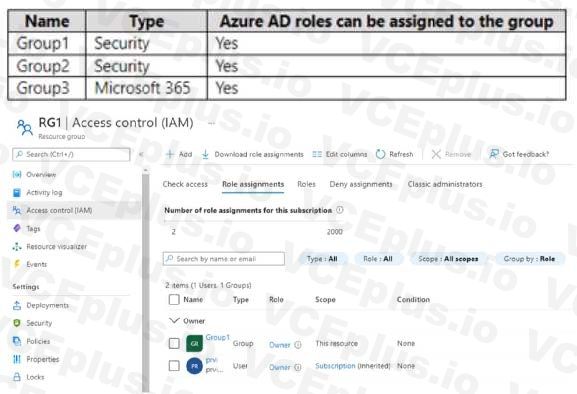Click the role assignments usage bar

[x=254, y=221]
